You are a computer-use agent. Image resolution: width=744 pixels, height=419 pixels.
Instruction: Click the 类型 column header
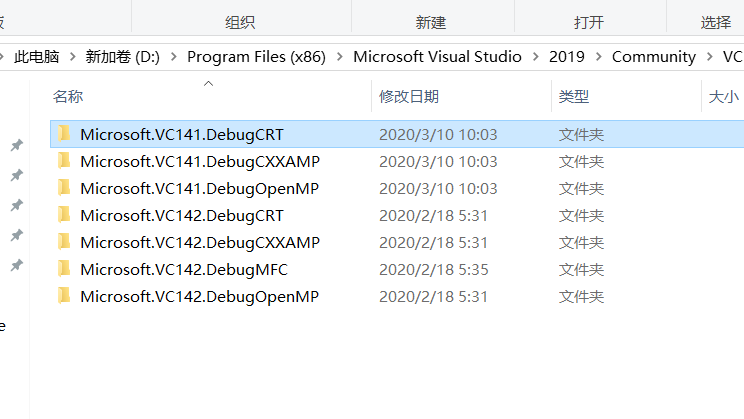point(574,97)
